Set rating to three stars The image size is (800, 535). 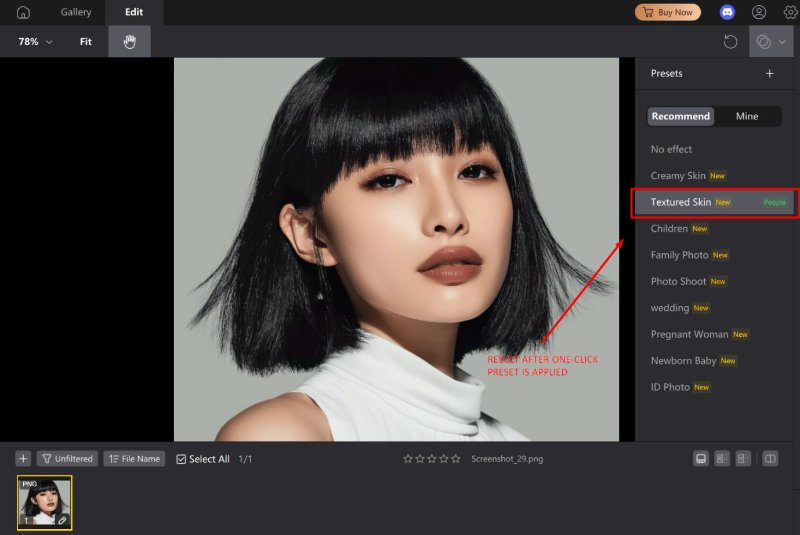pos(432,459)
